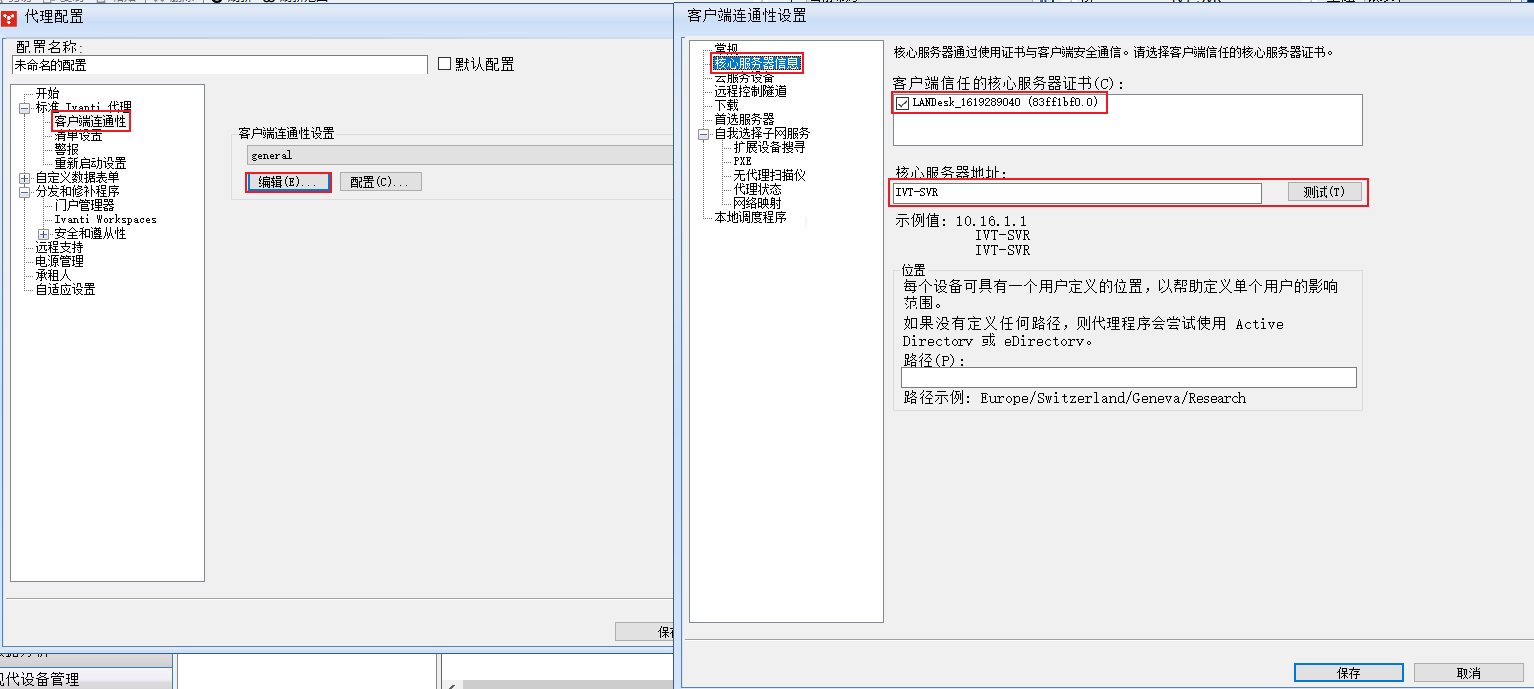Collapse the 自我选择子网服务 node
The image size is (1534, 689).
(703, 132)
